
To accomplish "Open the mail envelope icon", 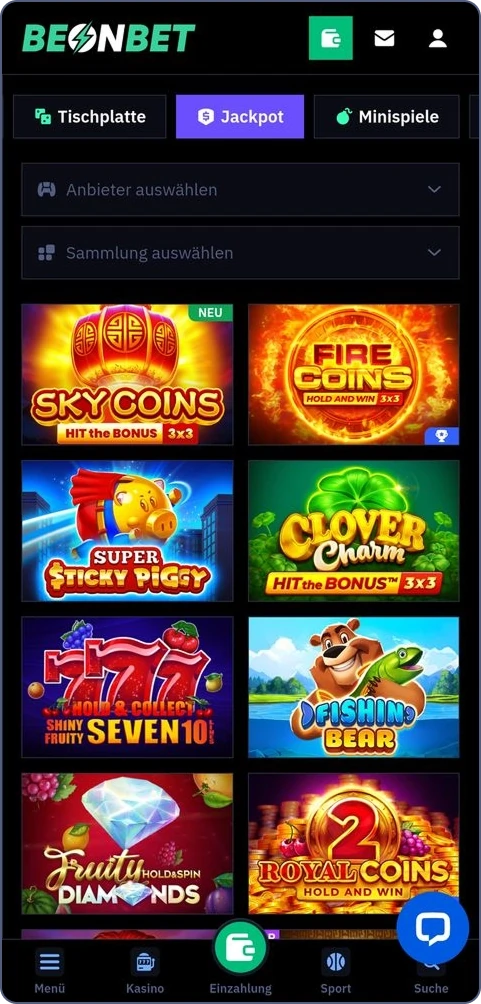I will 384,38.
